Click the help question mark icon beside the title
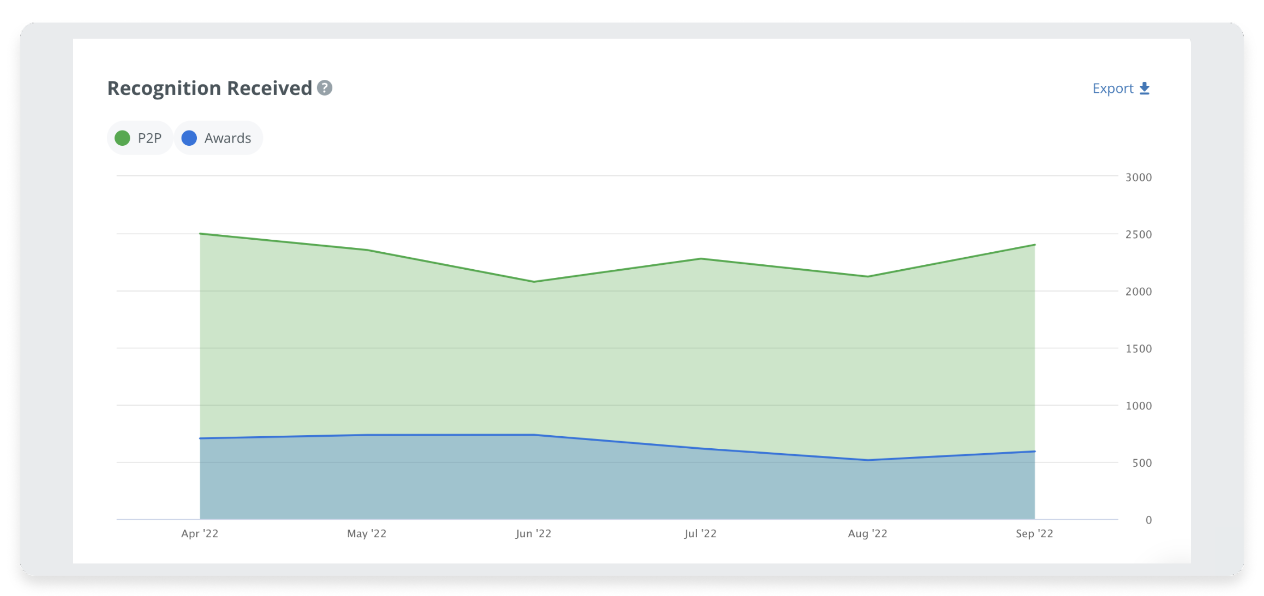The height and width of the screenshot is (596, 1264). 323,88
